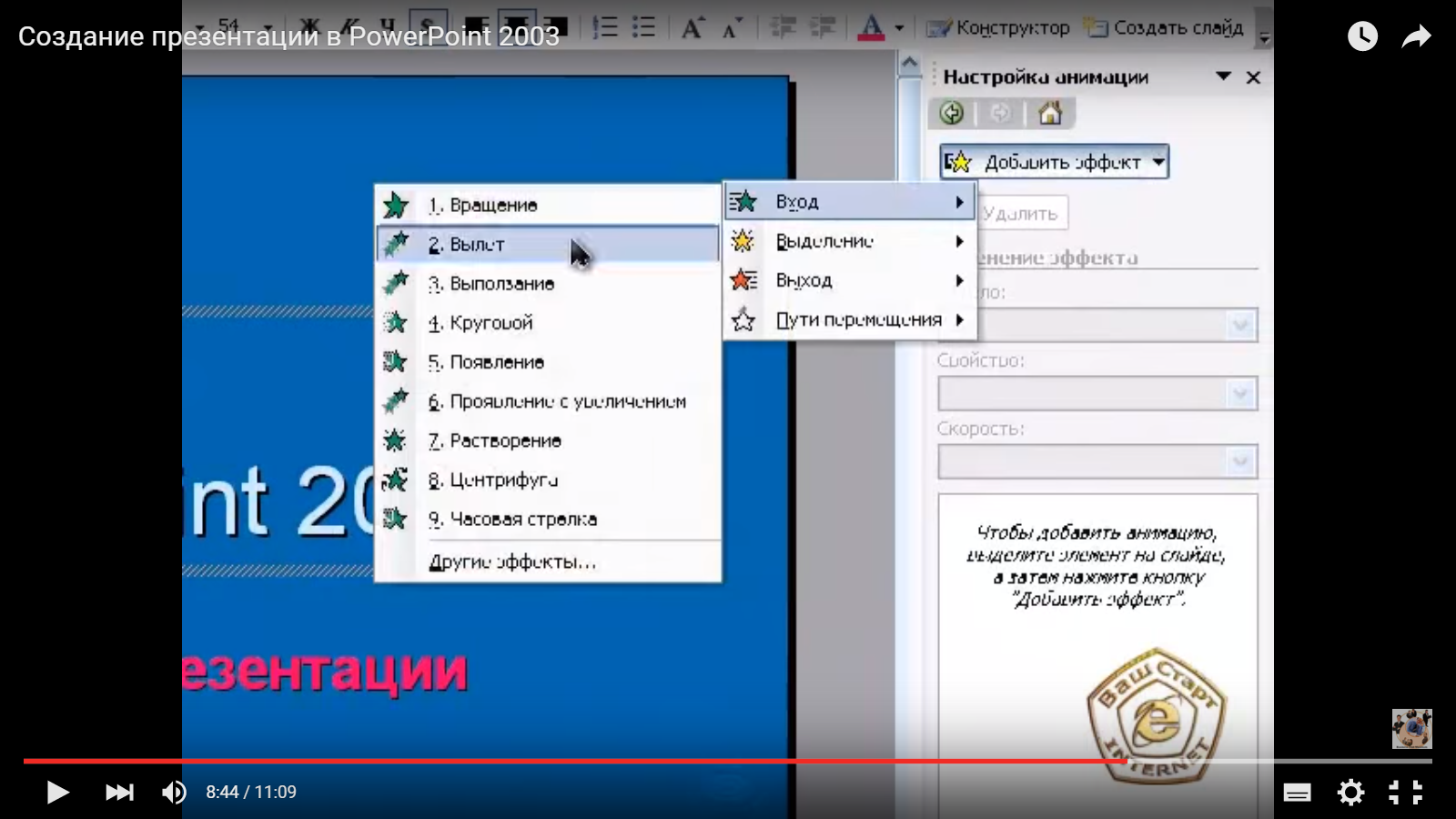The width and height of the screenshot is (1456, 819).
Task: Click the decrease indent icon
Action: 783,27
